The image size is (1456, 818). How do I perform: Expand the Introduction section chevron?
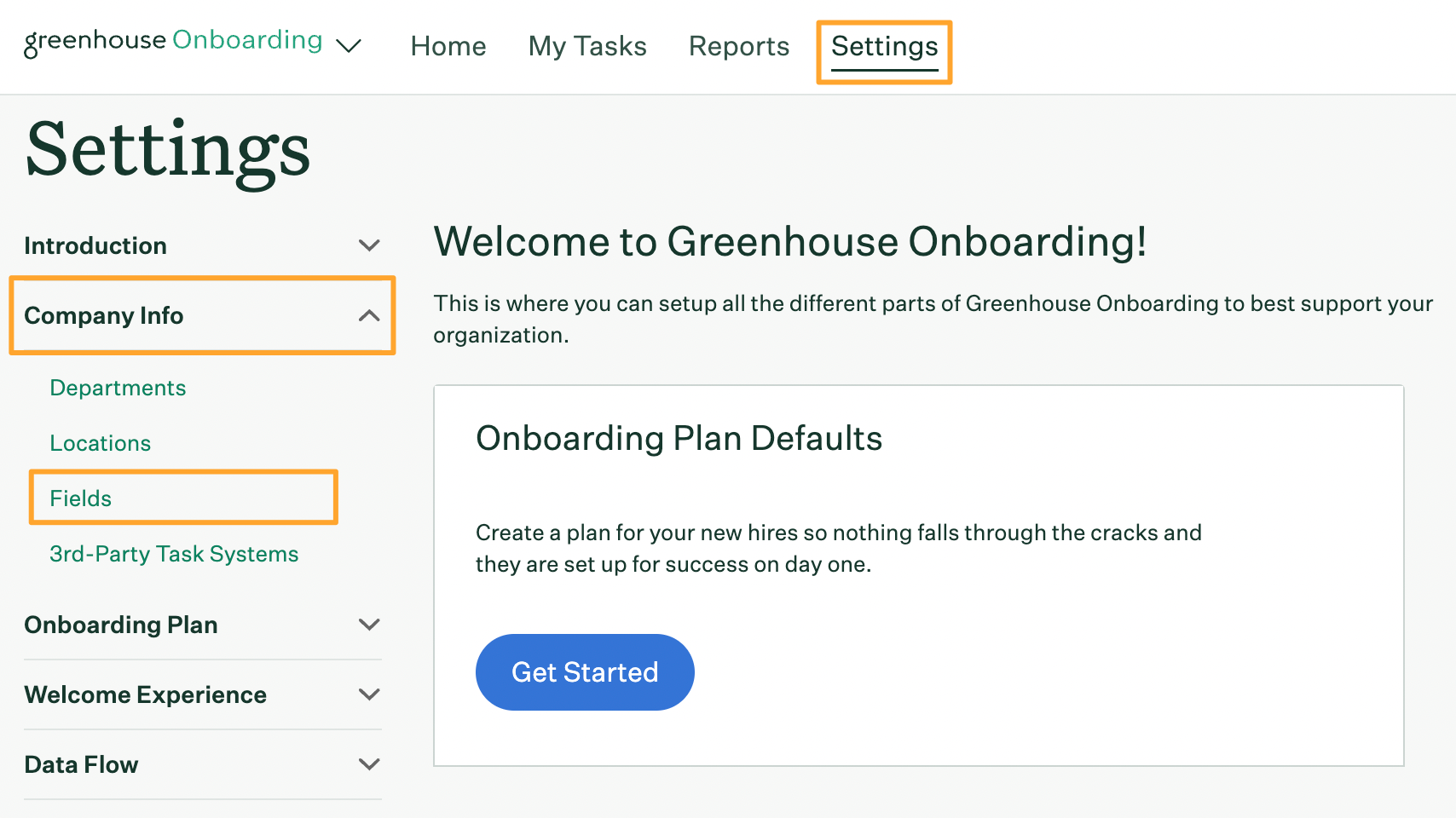[369, 245]
